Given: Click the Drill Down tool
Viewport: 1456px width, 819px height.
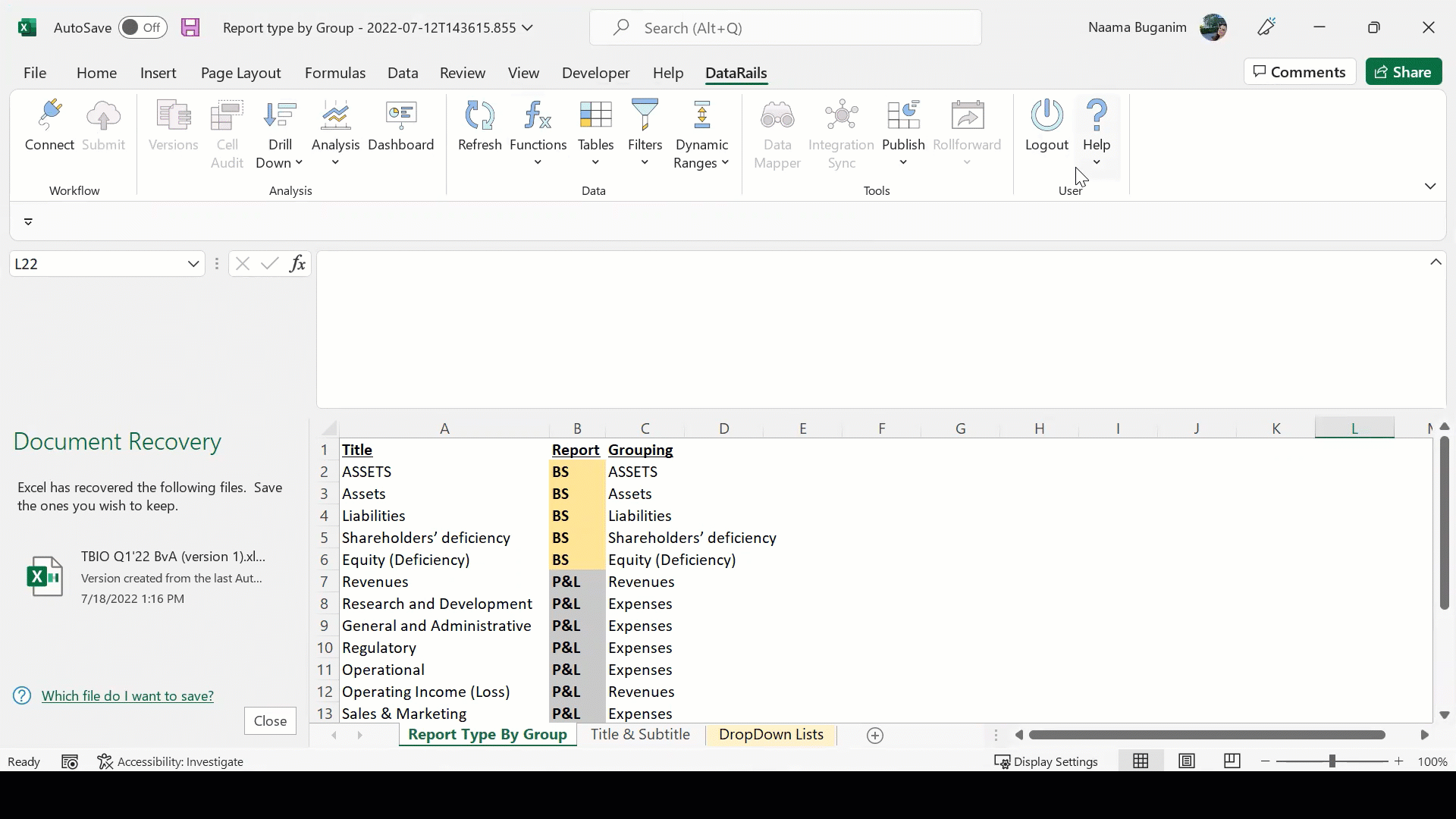Looking at the screenshot, I should [x=280, y=134].
